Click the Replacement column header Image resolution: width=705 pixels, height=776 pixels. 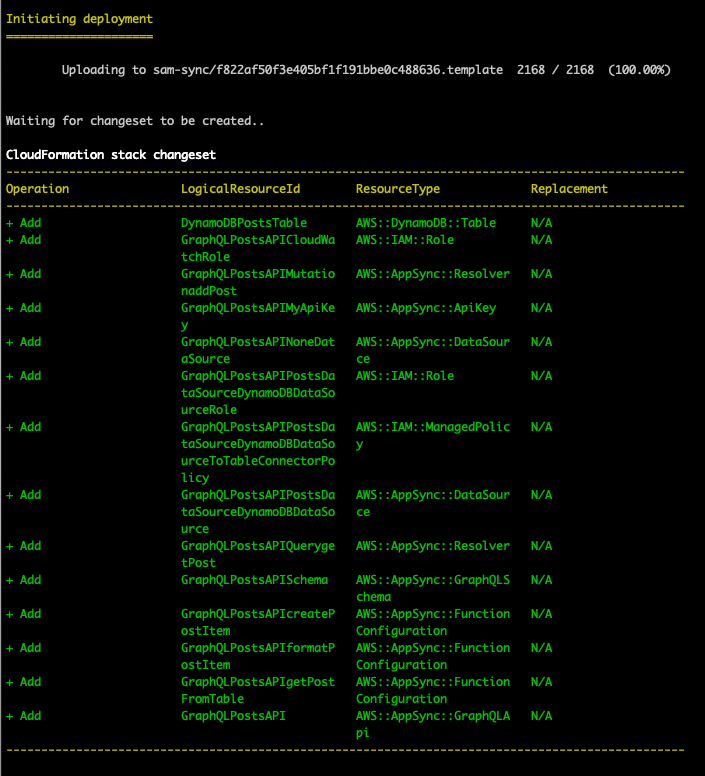569,189
